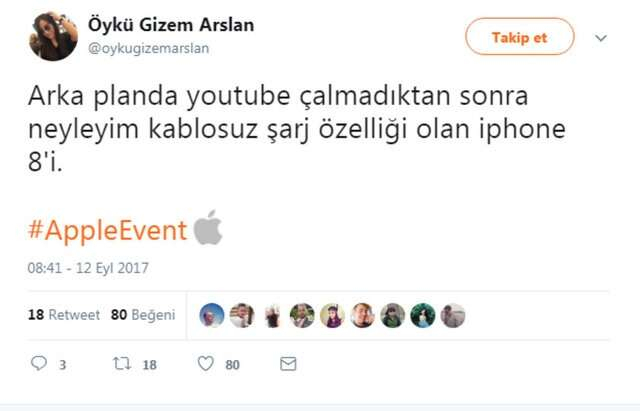The width and height of the screenshot is (640, 411).
Task: Open the eighth green-toned liker avatar
Action: [423, 315]
